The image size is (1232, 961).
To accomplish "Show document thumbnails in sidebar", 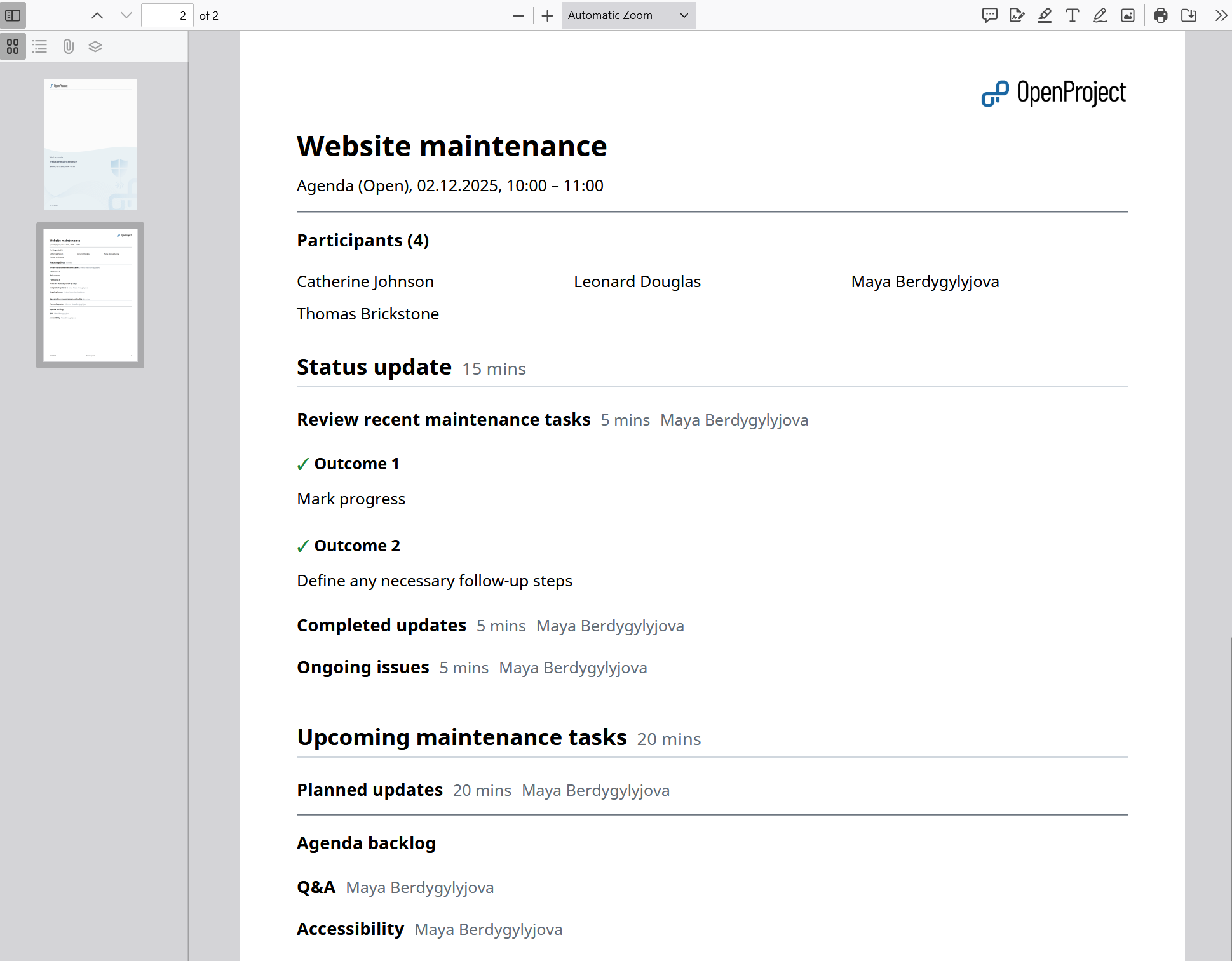I will 13,46.
